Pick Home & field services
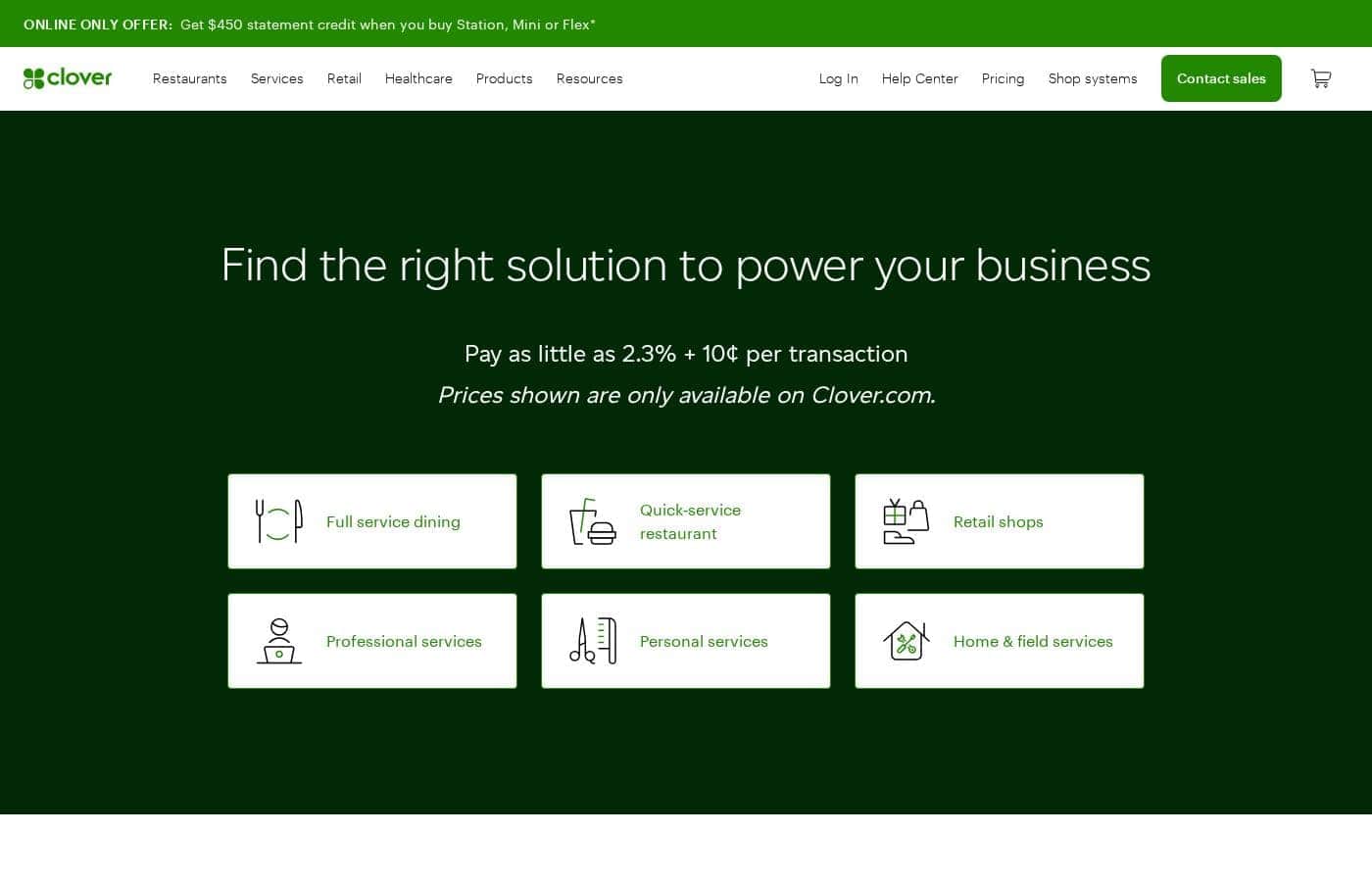This screenshot has width=1372, height=882. tap(1000, 641)
